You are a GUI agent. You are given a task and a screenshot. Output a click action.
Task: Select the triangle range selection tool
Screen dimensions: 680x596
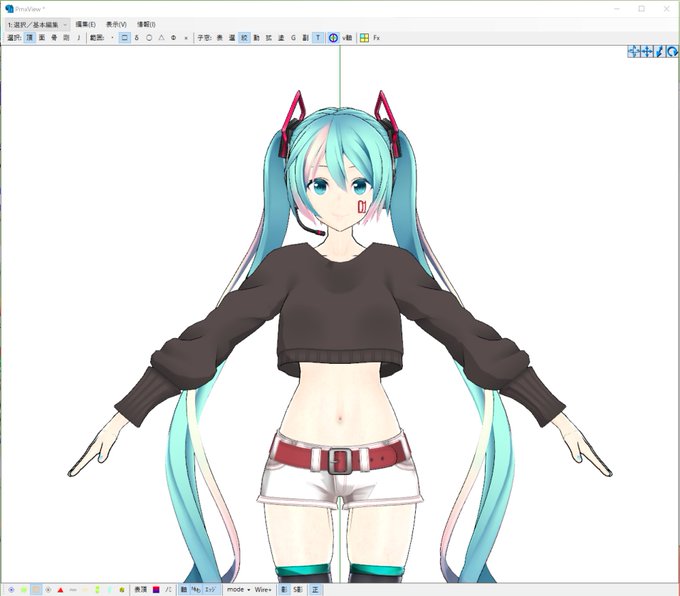161,38
